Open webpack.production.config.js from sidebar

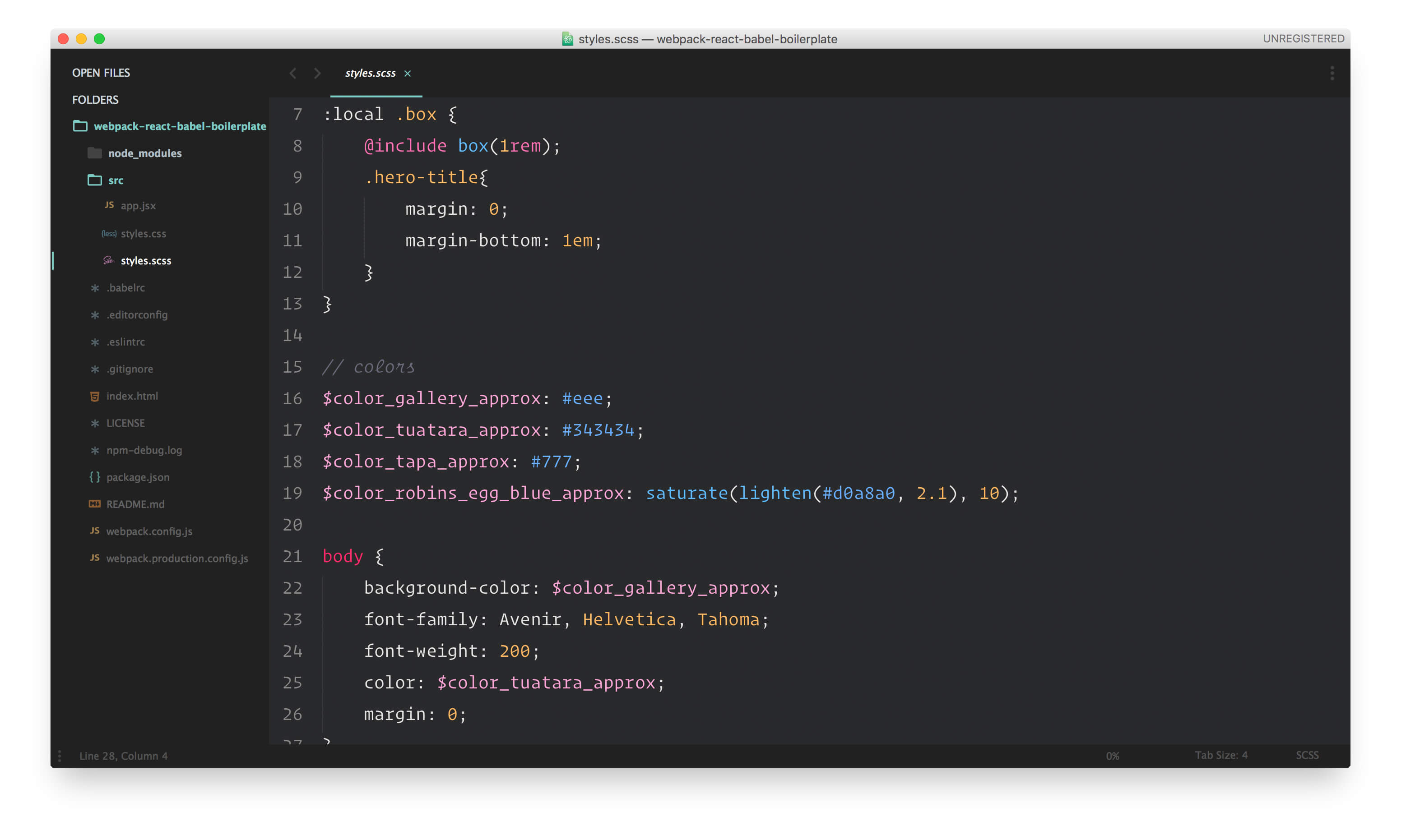(x=176, y=558)
